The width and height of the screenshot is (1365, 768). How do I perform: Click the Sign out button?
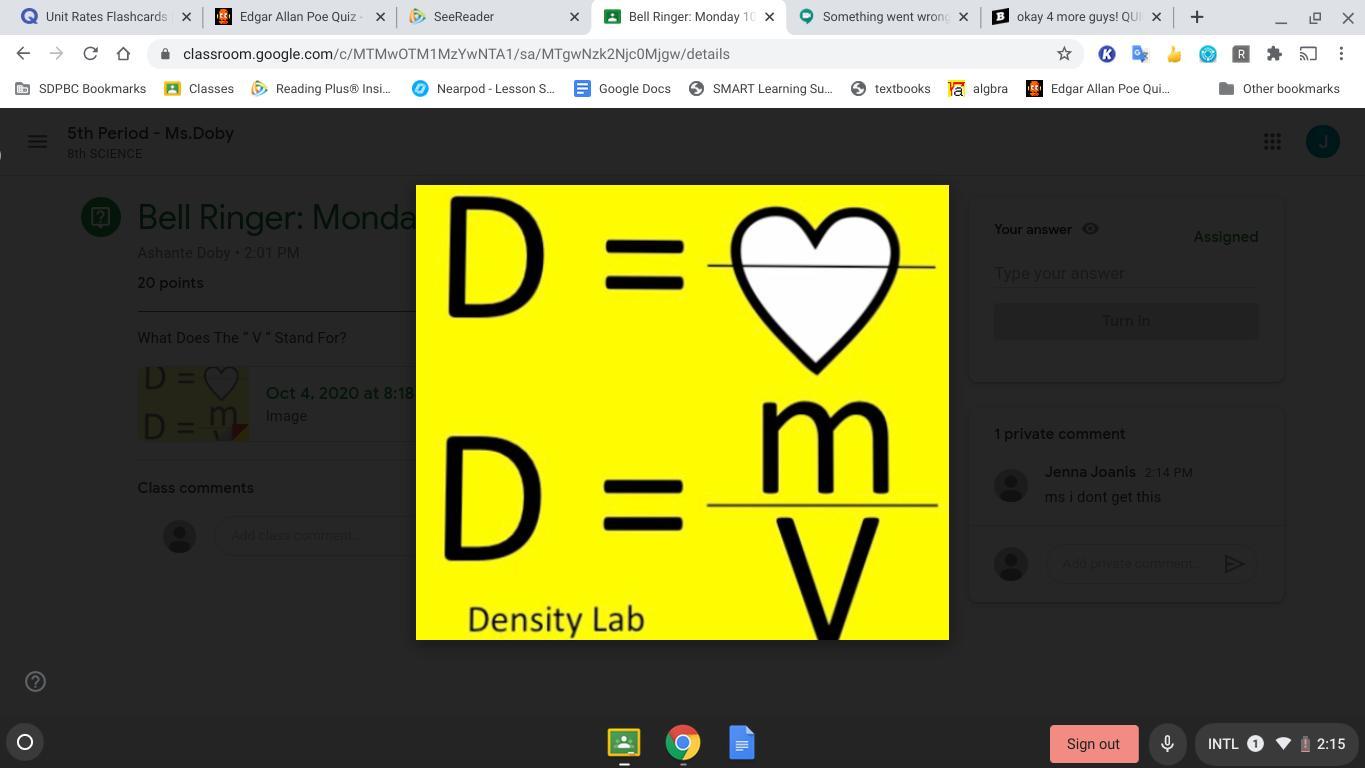(1093, 744)
